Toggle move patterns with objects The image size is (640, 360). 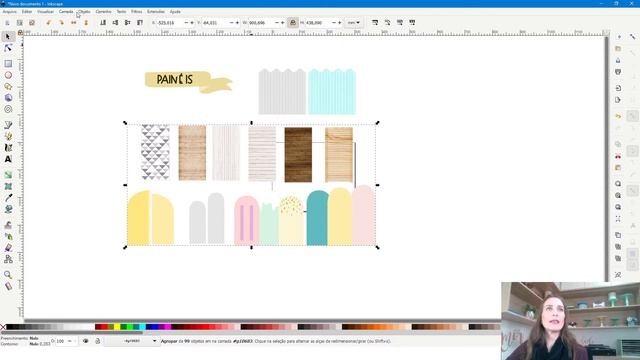[x=412, y=23]
